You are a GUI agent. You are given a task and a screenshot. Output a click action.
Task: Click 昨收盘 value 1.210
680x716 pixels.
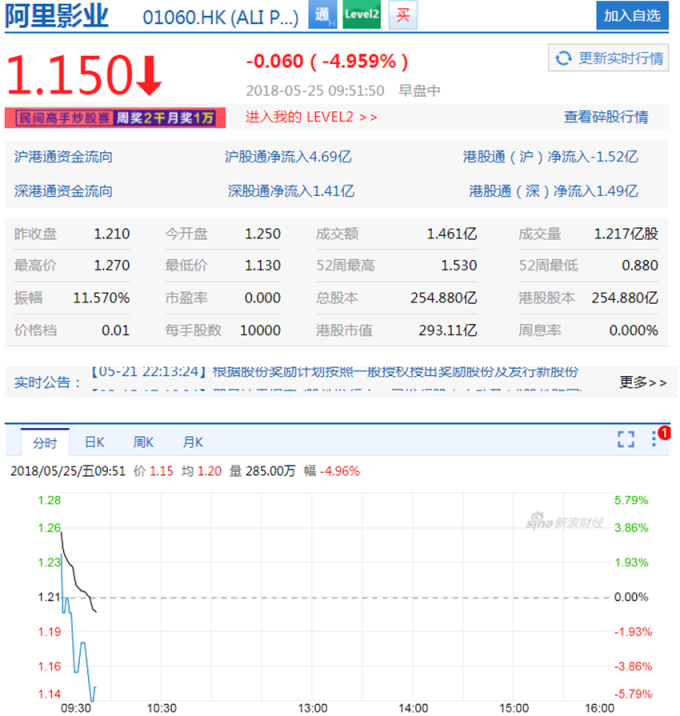coord(112,234)
